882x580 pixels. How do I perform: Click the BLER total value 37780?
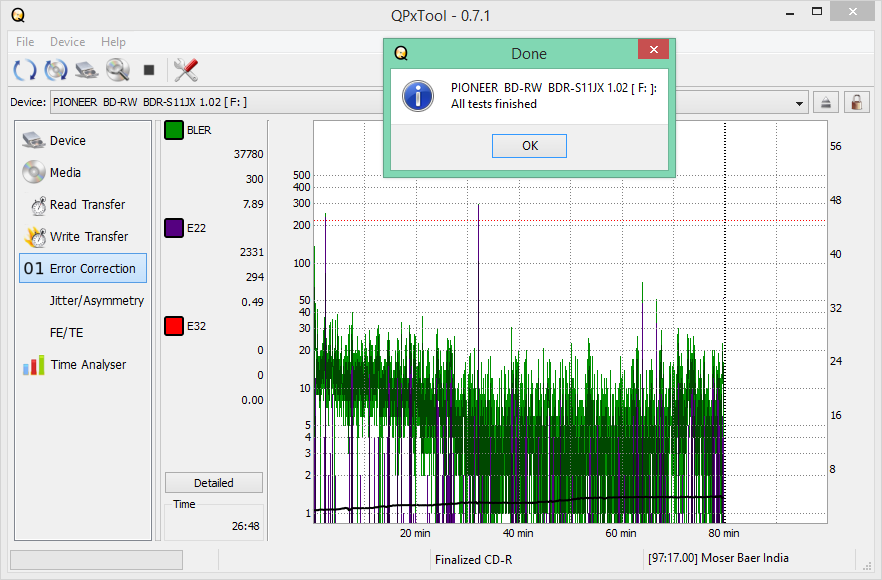248,154
